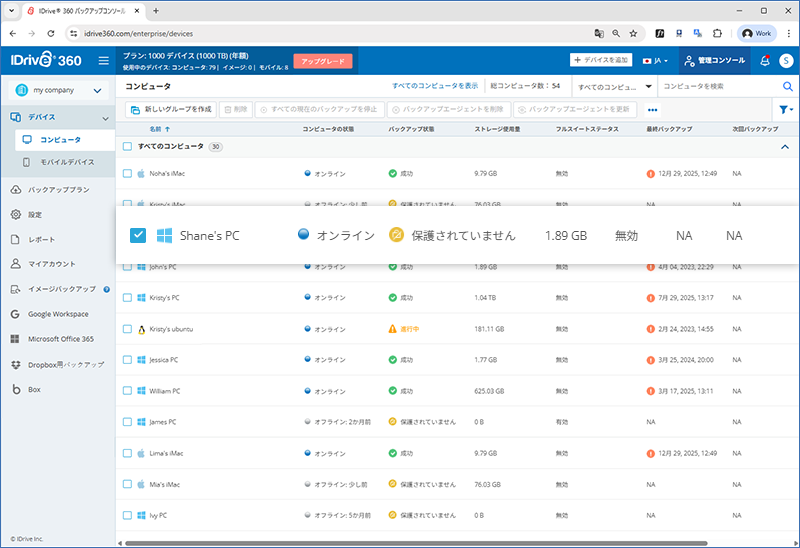The height and width of the screenshot is (548, 800).
Task: Click the アップグレード button
Action: [x=323, y=61]
